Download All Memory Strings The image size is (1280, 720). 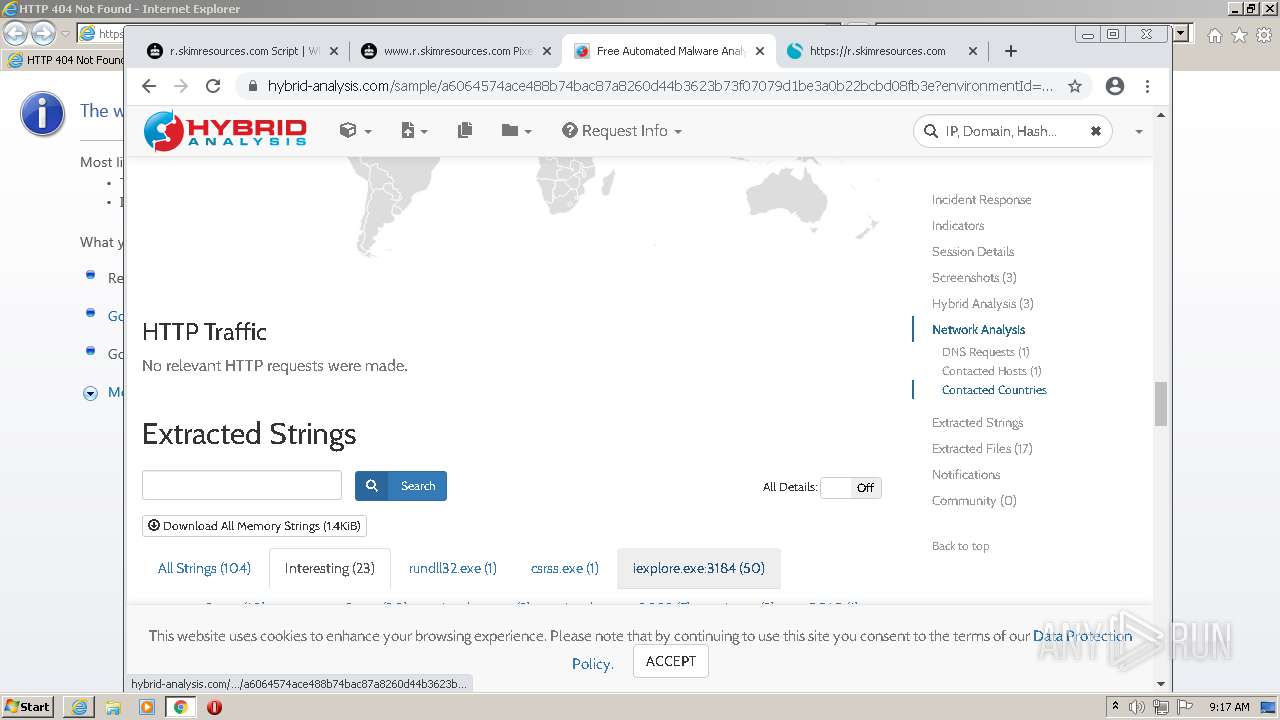click(254, 526)
